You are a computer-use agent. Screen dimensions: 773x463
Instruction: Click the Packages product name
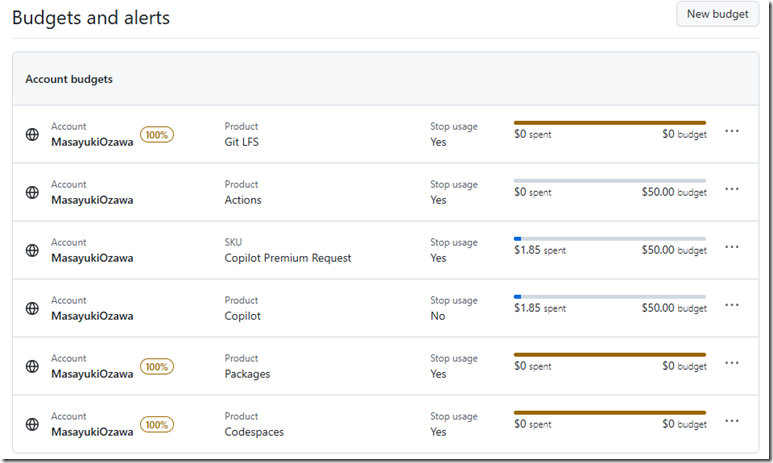[247, 374]
